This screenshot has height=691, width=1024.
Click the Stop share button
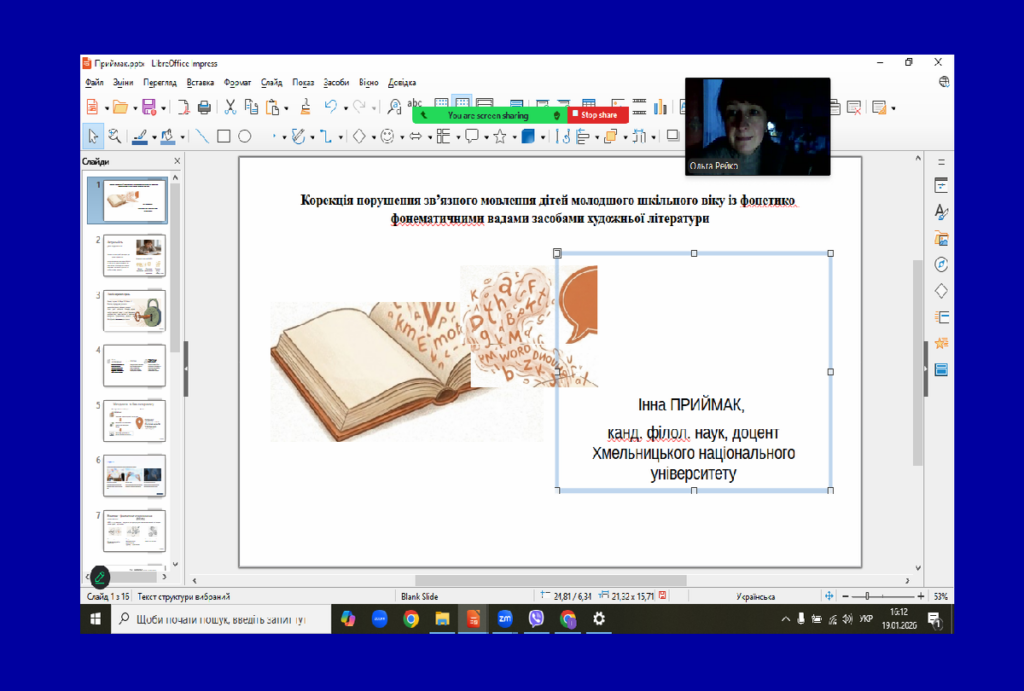click(x=598, y=115)
